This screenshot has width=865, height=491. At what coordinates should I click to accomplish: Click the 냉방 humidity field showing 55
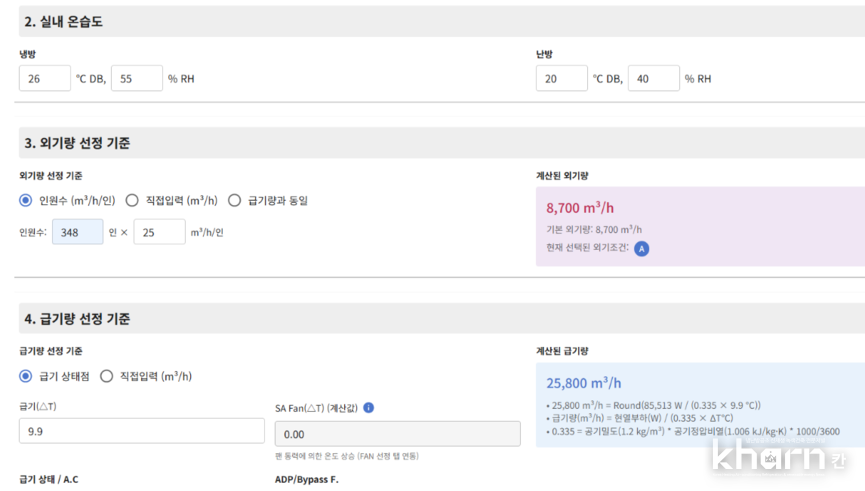[x=136, y=78]
